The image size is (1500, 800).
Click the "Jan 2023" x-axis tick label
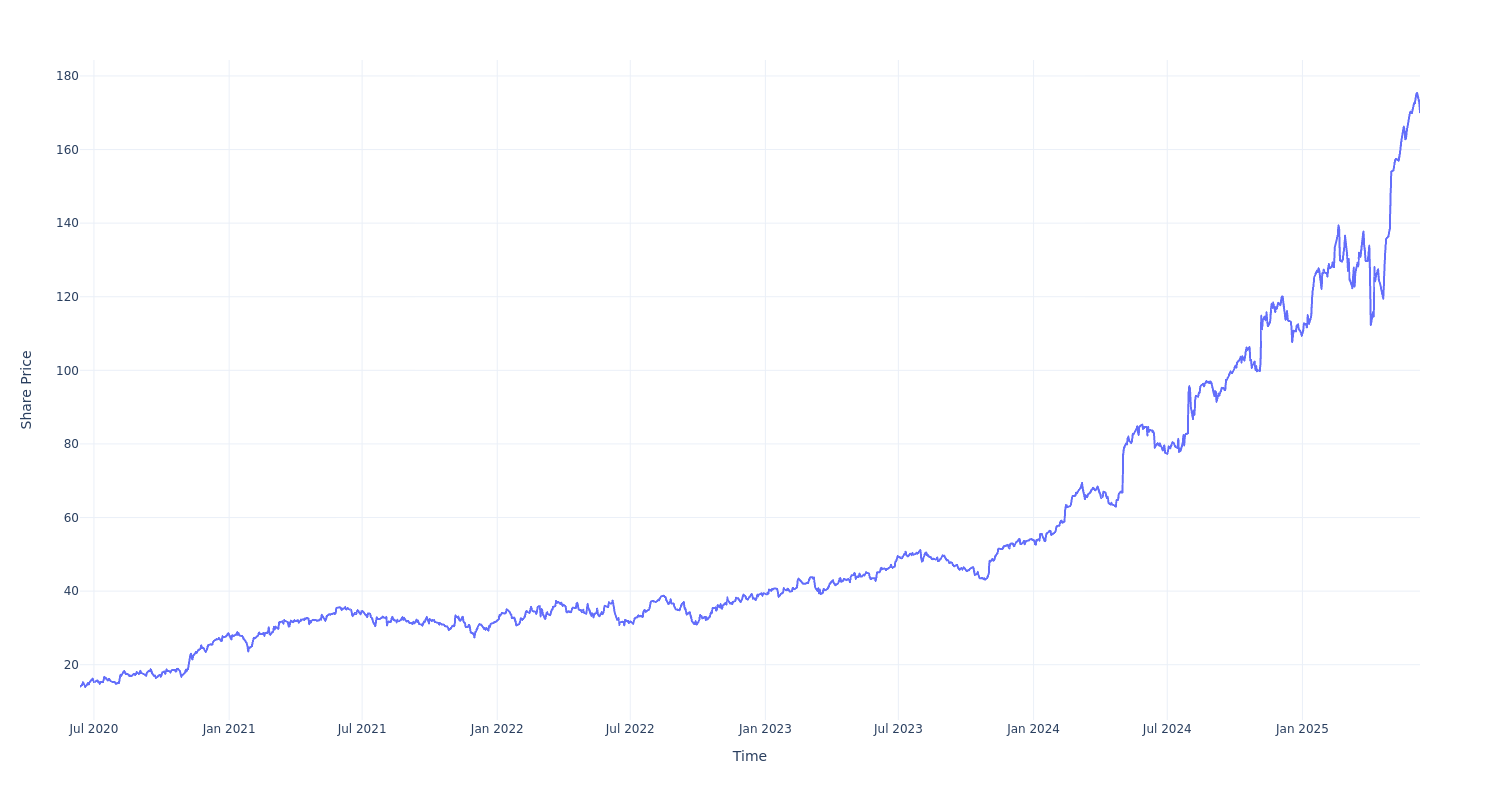click(765, 729)
